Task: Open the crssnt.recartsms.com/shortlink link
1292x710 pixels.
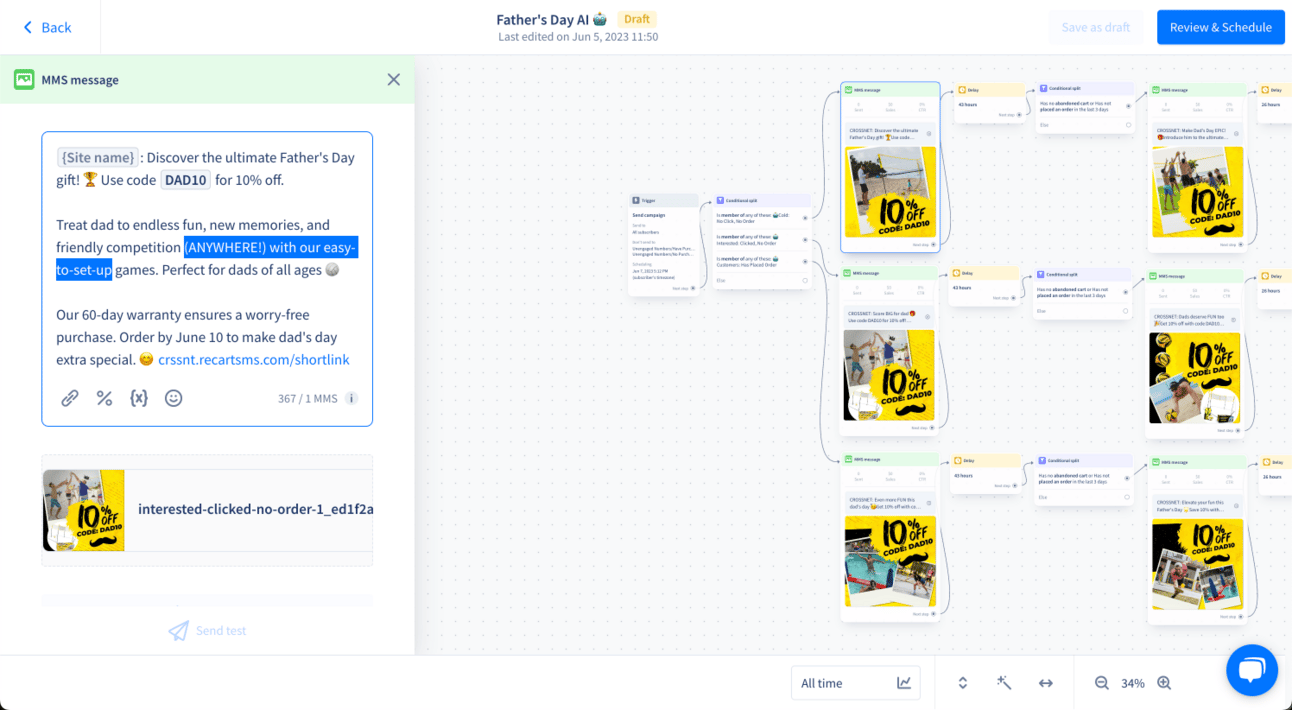Action: [254, 360]
